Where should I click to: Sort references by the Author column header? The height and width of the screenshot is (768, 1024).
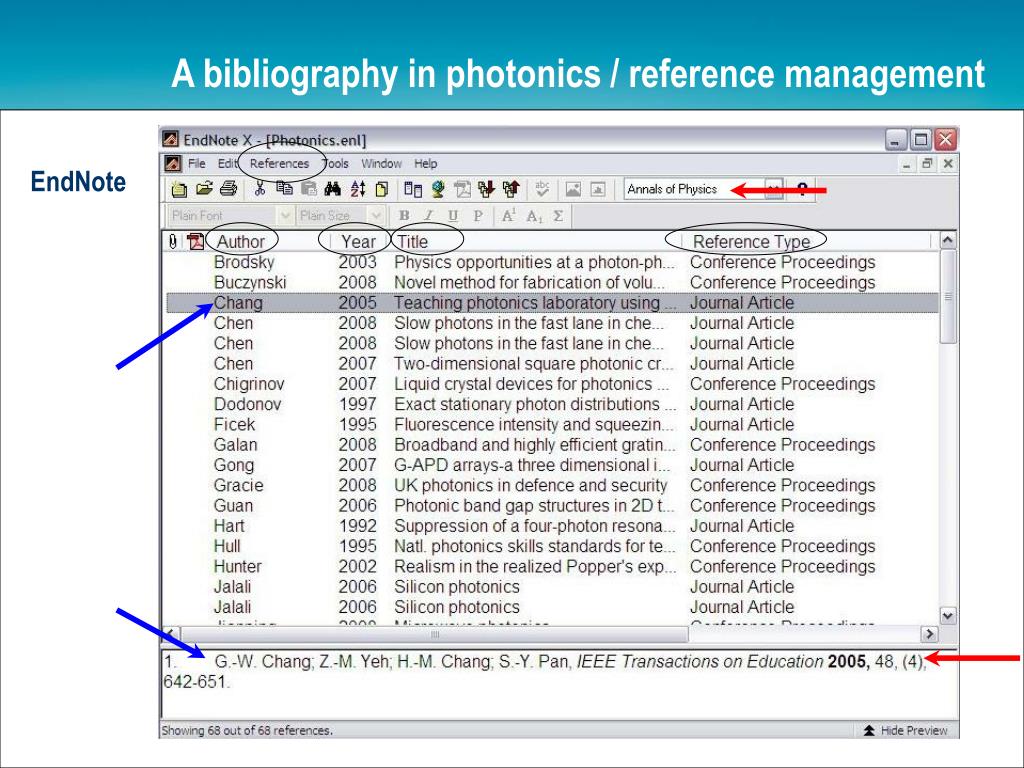coord(241,242)
